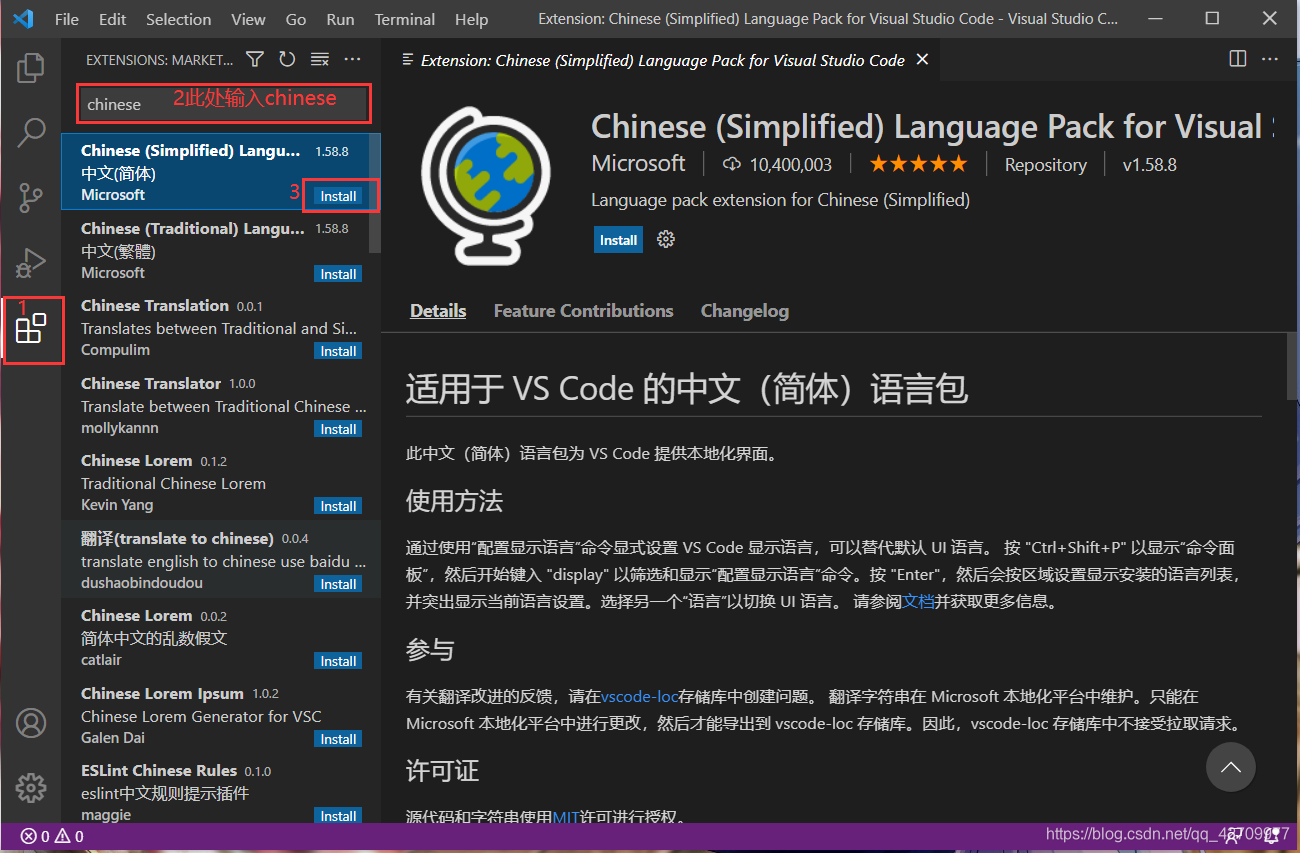Click the five-star rating
Screen dimensions: 1300x853
[x=918, y=164]
